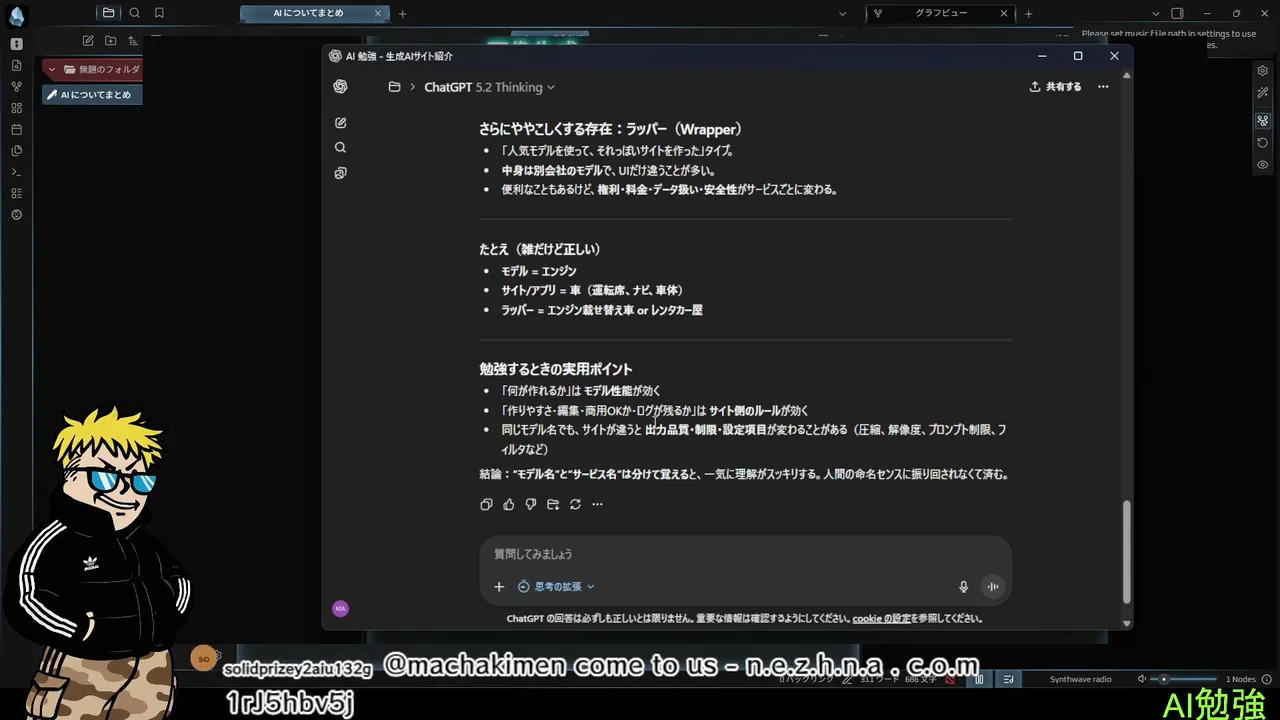Change sort order in Obsidian file explorer
This screenshot has height=720, width=1280.
click(132, 41)
